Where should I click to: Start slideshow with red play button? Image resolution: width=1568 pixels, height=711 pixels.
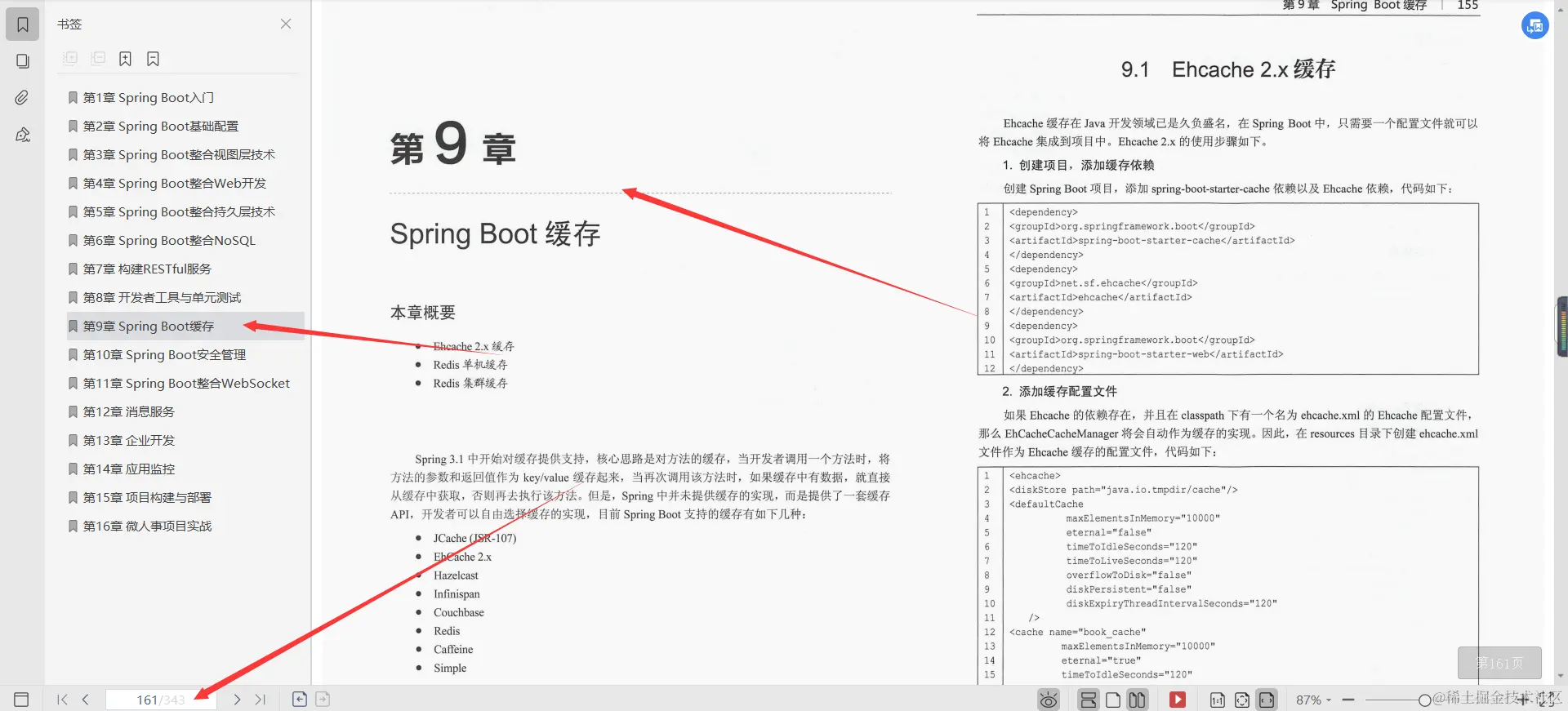(1178, 700)
